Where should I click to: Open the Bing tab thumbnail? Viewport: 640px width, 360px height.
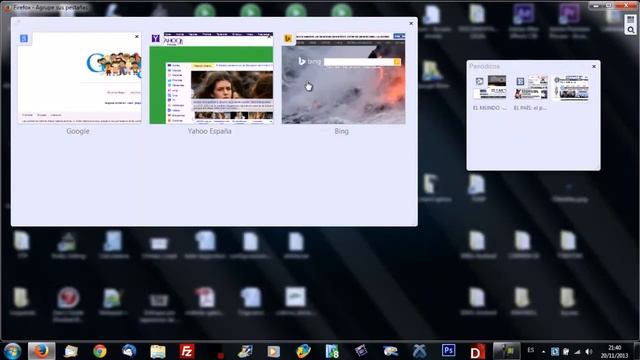click(343, 78)
